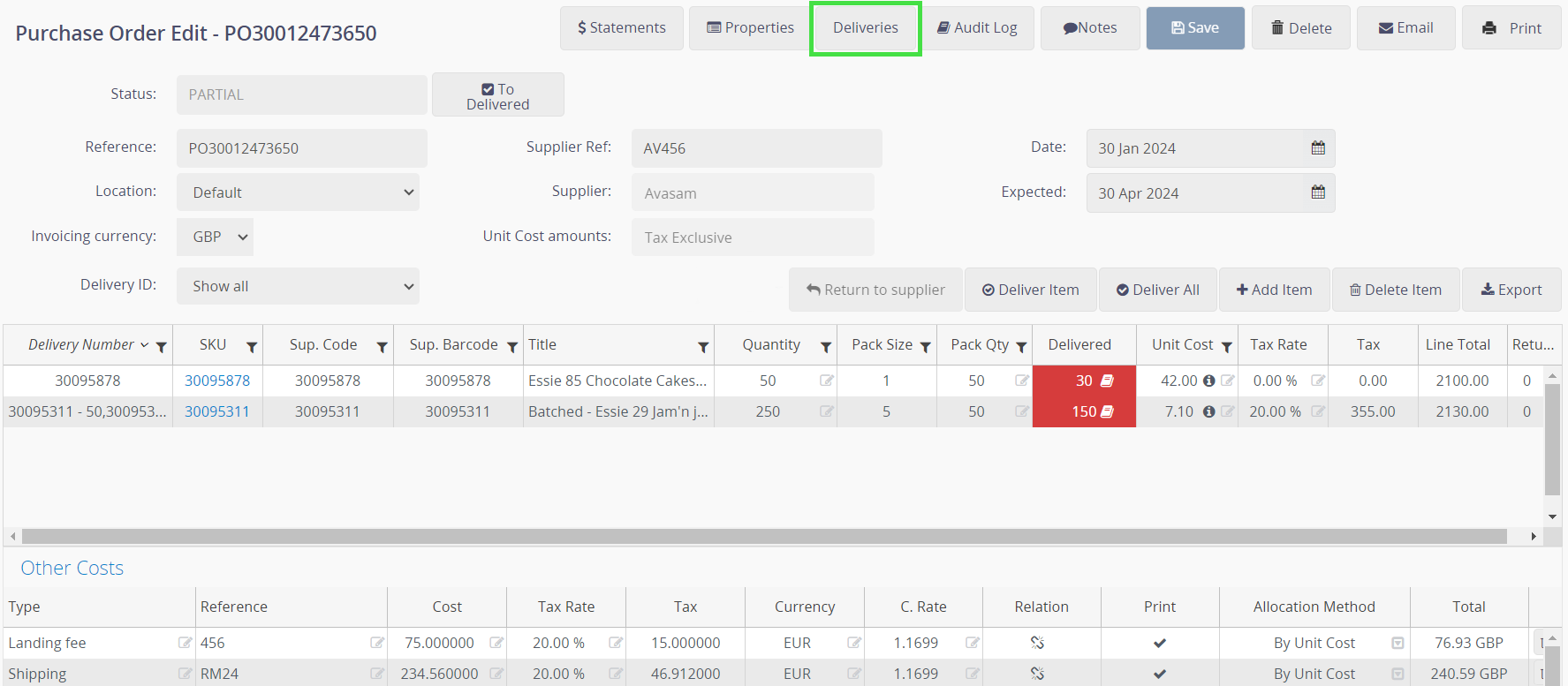Viewport: 1568px width, 686px height.
Task: Open the Delivery ID Show all dropdown
Action: (x=298, y=286)
